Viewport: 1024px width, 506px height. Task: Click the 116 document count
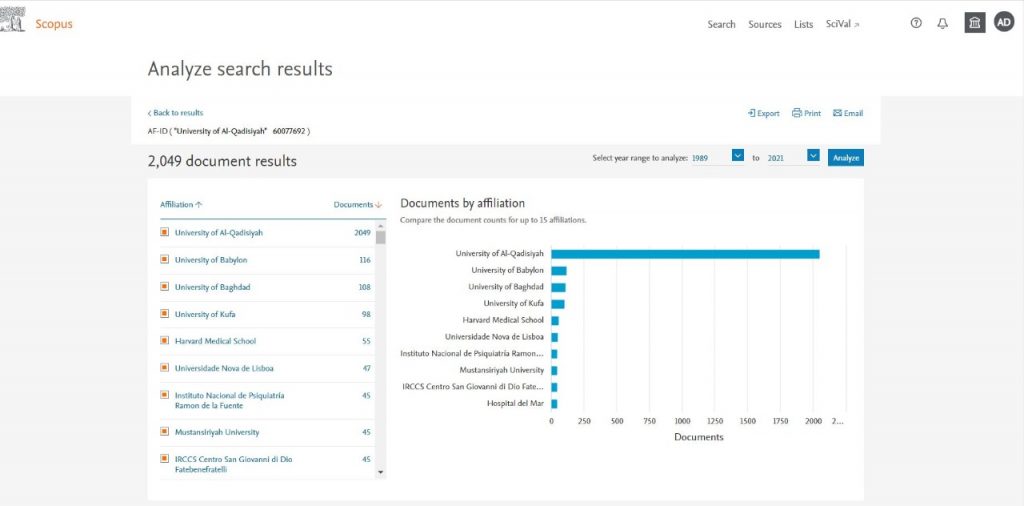(x=364, y=260)
